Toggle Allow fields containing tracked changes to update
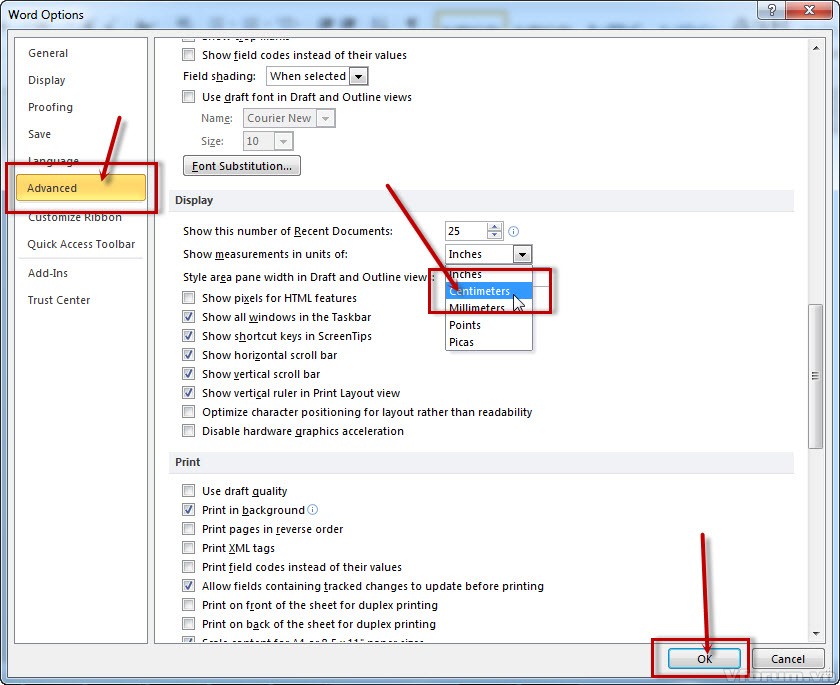 coord(189,585)
